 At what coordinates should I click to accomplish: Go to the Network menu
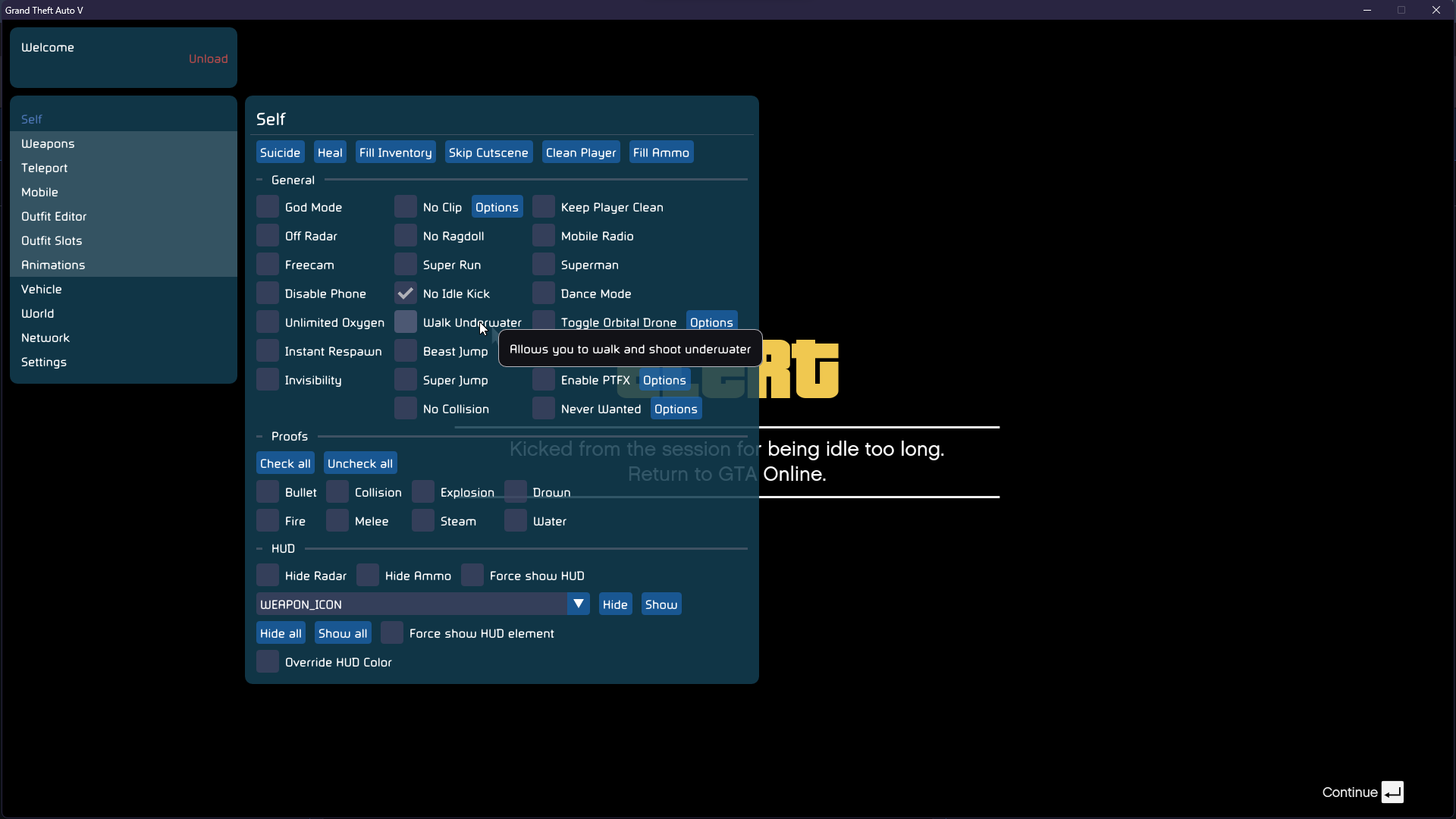(x=45, y=337)
